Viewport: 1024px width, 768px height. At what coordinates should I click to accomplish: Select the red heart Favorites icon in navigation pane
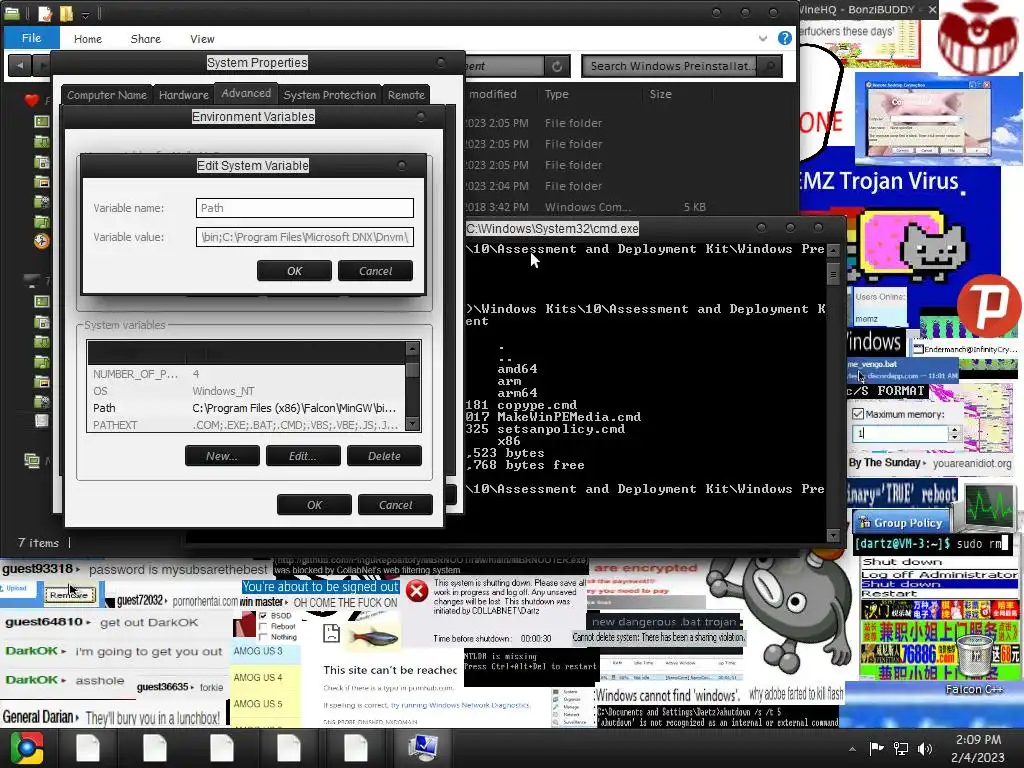click(31, 100)
